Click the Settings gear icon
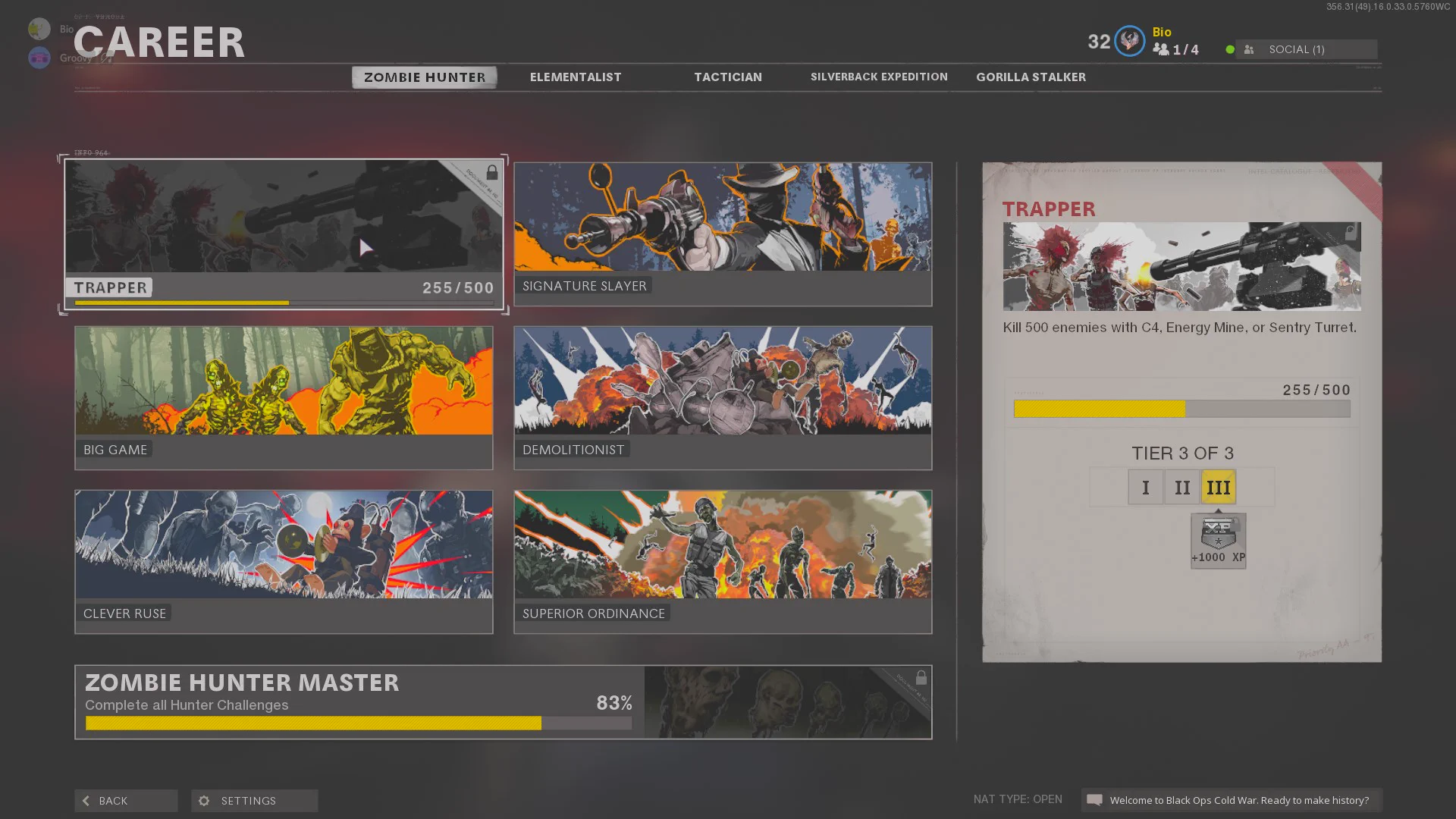Image resolution: width=1456 pixels, height=819 pixels. [x=204, y=801]
